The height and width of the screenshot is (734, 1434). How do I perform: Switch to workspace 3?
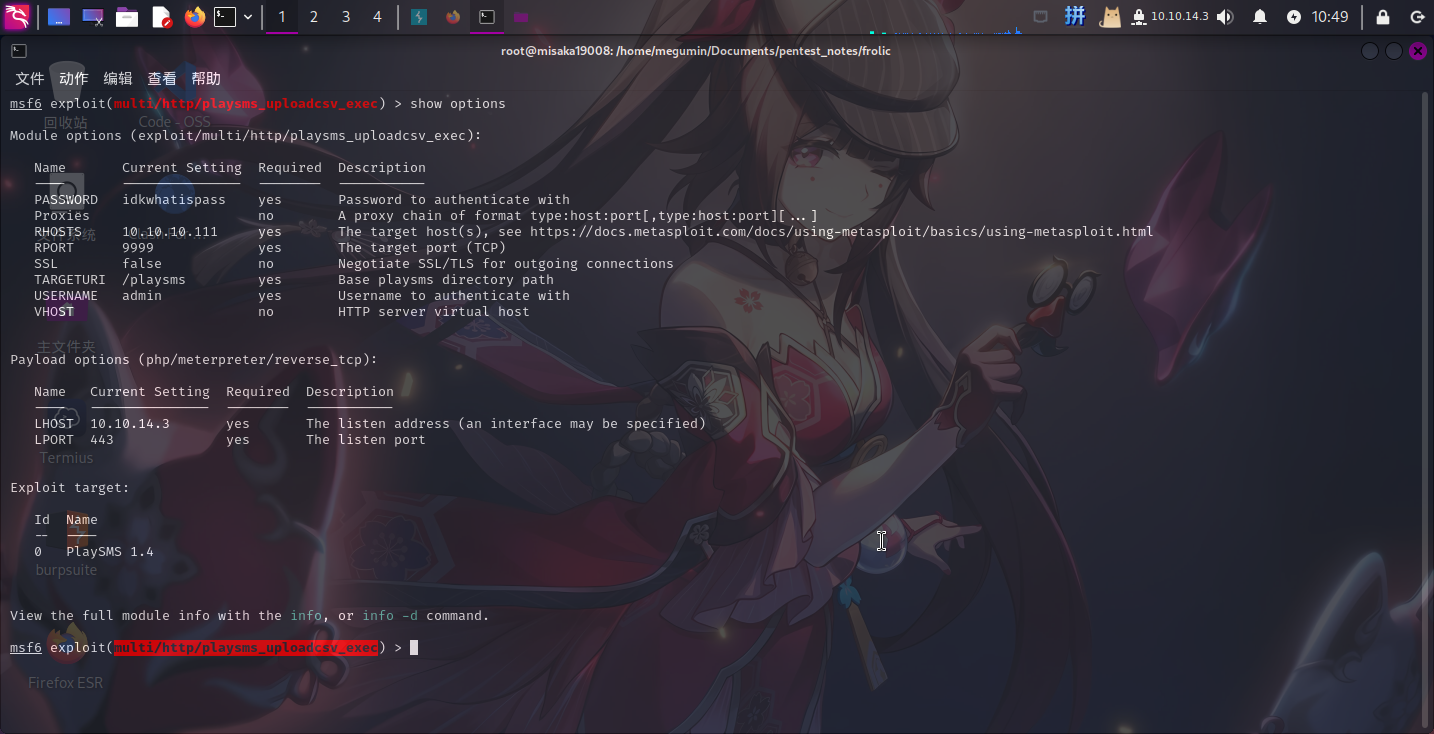click(346, 17)
